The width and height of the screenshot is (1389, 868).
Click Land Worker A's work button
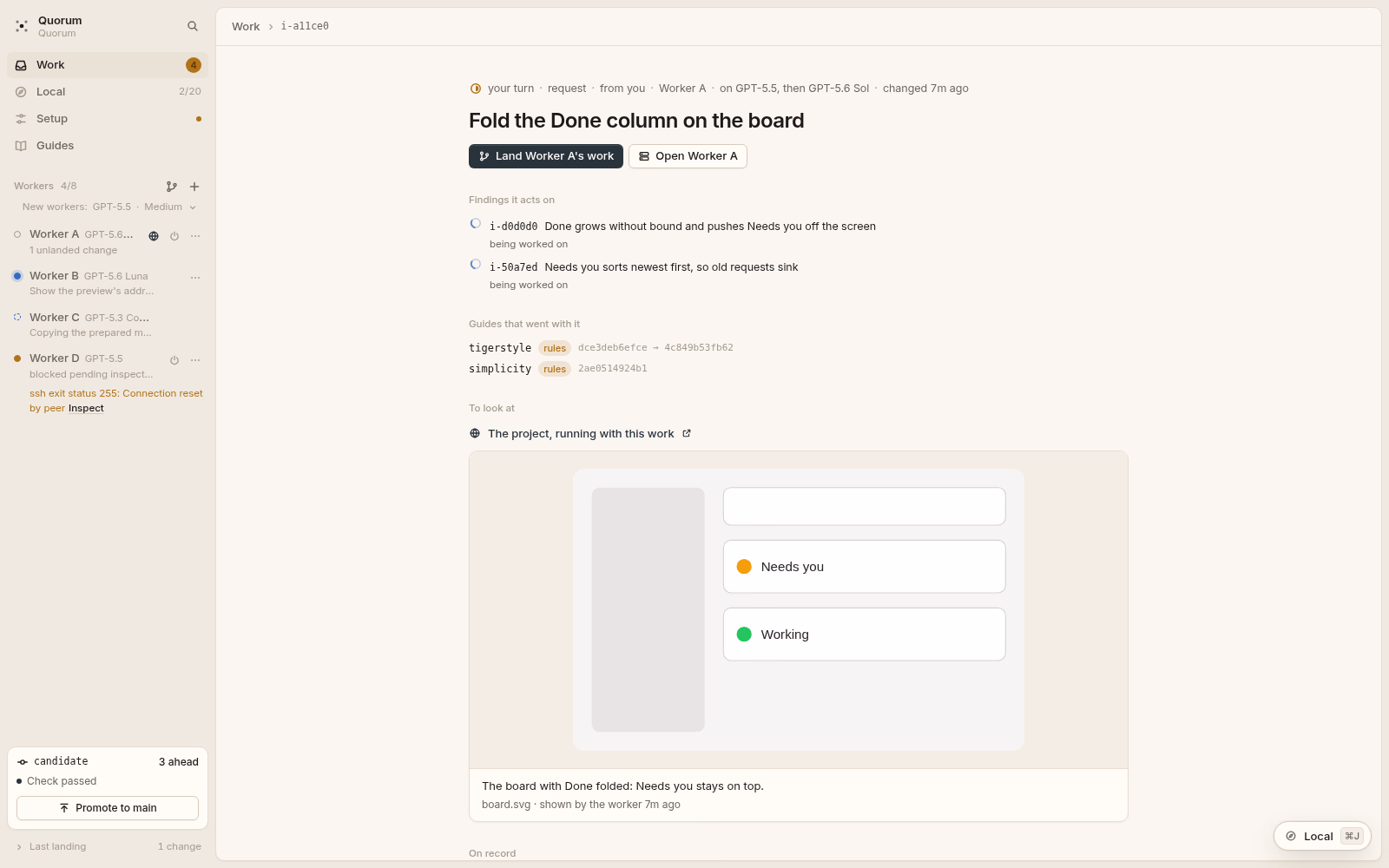point(546,156)
